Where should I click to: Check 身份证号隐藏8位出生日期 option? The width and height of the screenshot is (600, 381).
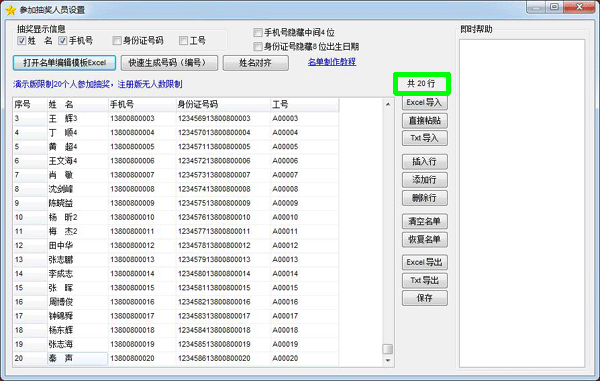258,47
